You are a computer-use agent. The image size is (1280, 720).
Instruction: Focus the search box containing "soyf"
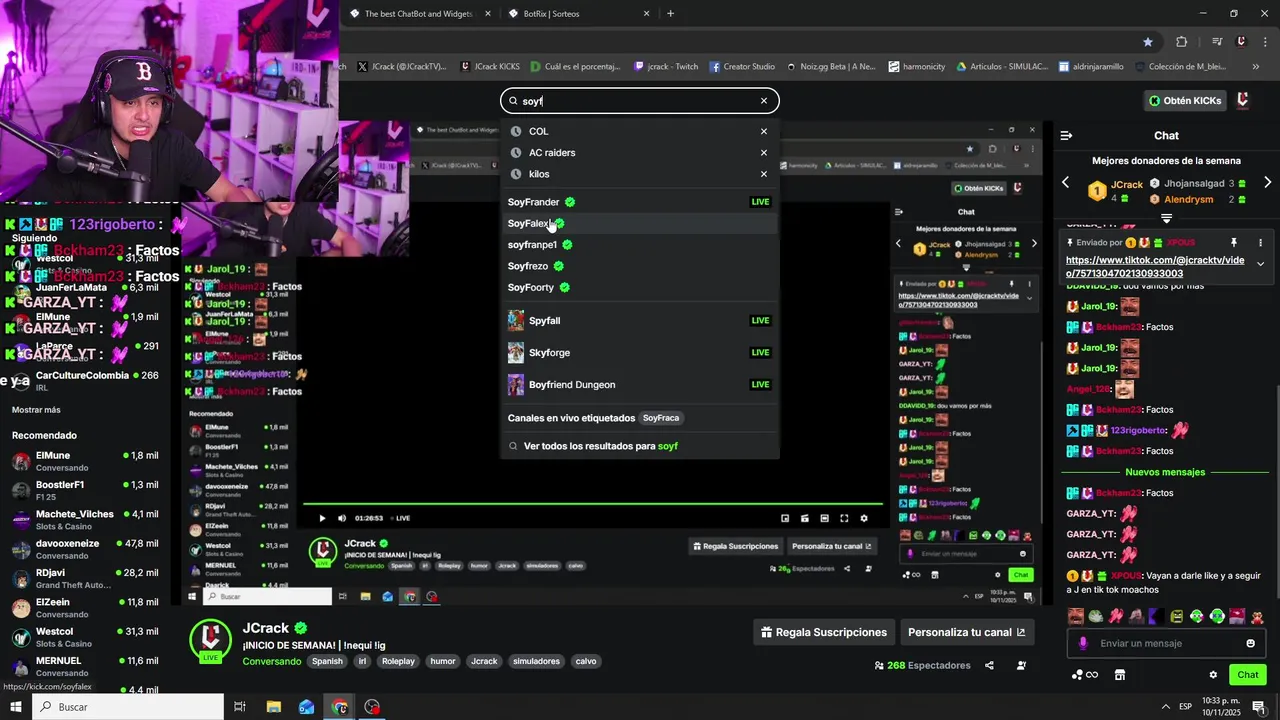click(639, 101)
